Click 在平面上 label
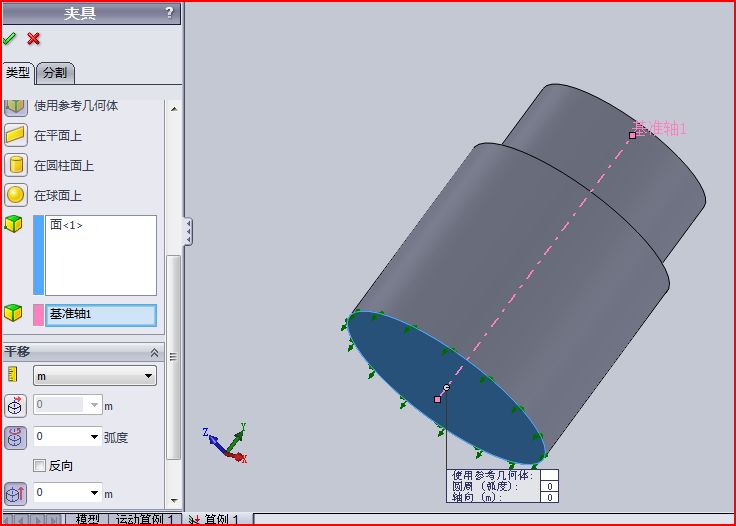The width and height of the screenshot is (736, 526). pos(58,136)
